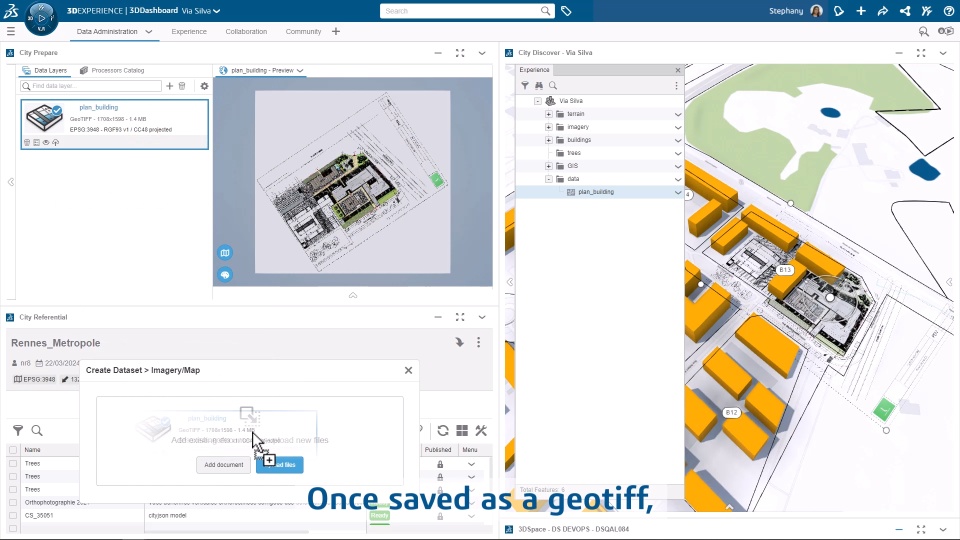Check the second Trees row checkbox
Viewport: 960px width, 540px height.
click(13, 476)
